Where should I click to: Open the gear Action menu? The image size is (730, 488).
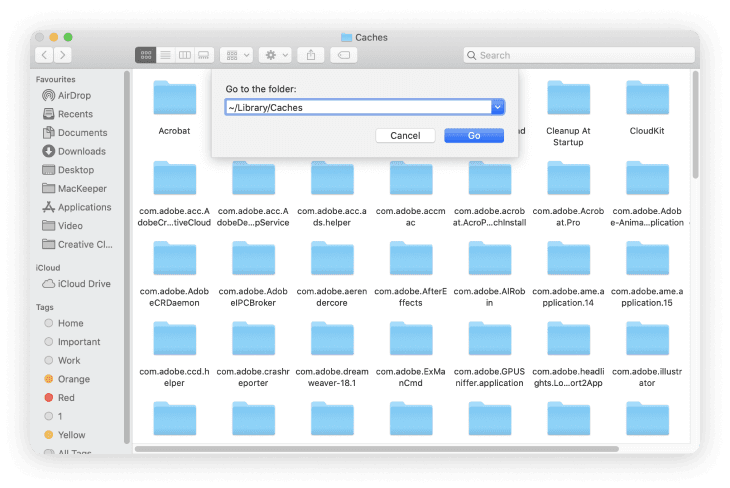(275, 55)
